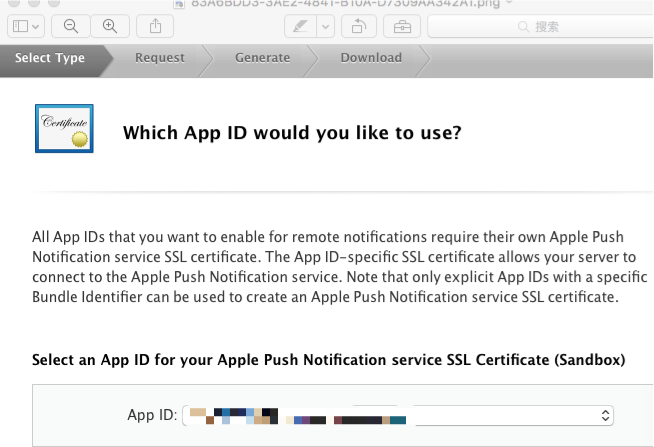Expand the markup pen options arrow

(x=326, y=27)
